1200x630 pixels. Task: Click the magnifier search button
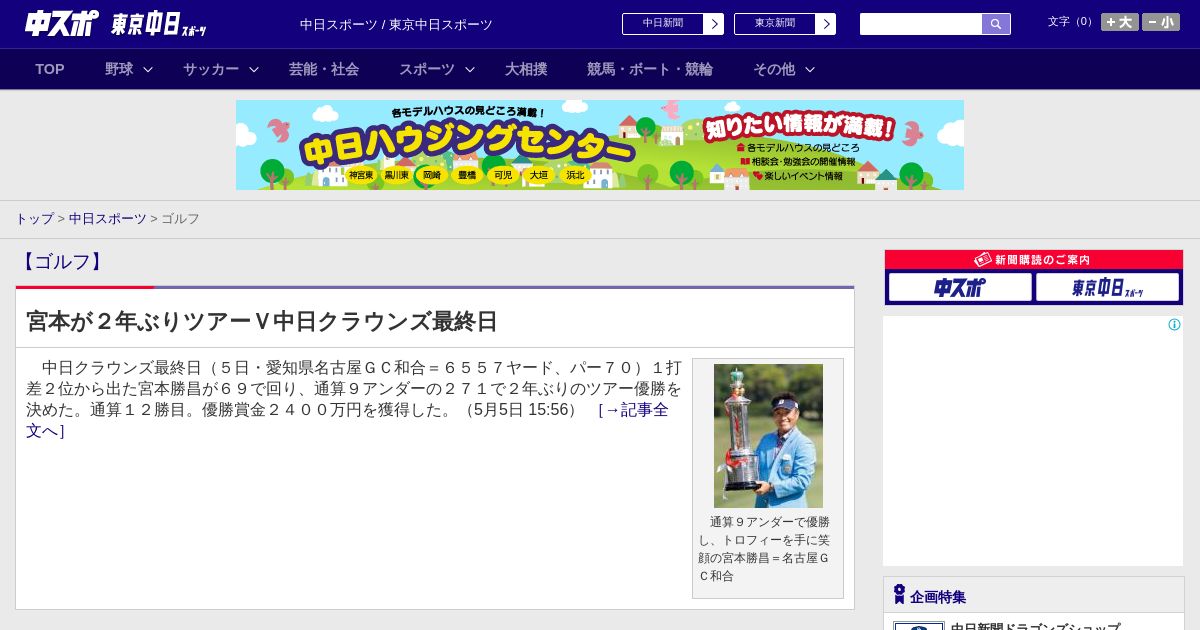click(996, 24)
